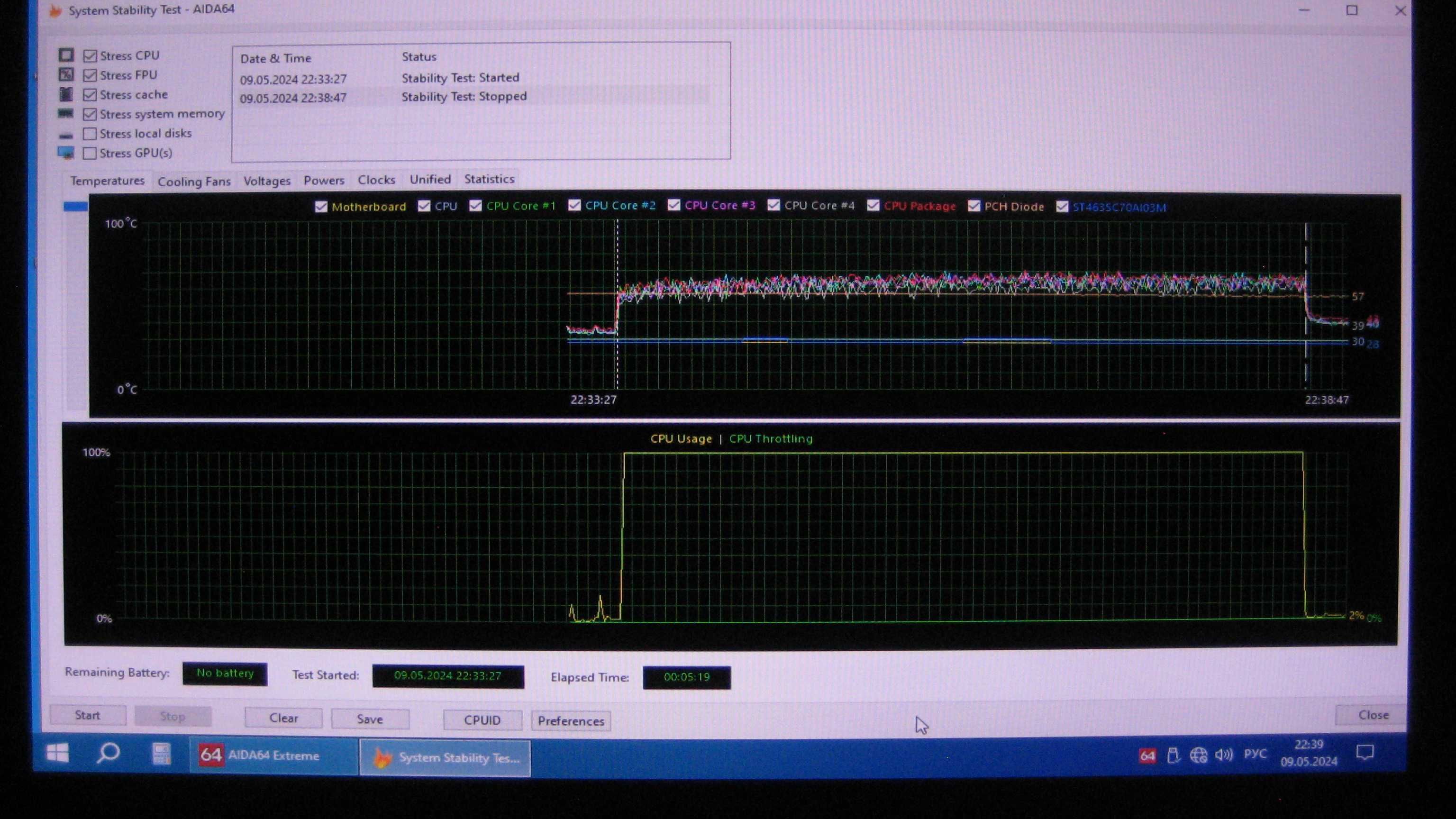Image resolution: width=1456 pixels, height=819 pixels.
Task: Select the Stability Test: Started log row
Action: point(475,78)
